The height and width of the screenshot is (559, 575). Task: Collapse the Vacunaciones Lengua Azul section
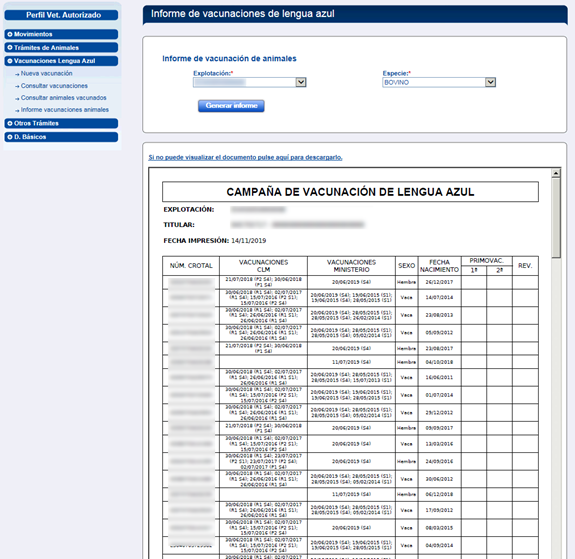pos(61,61)
